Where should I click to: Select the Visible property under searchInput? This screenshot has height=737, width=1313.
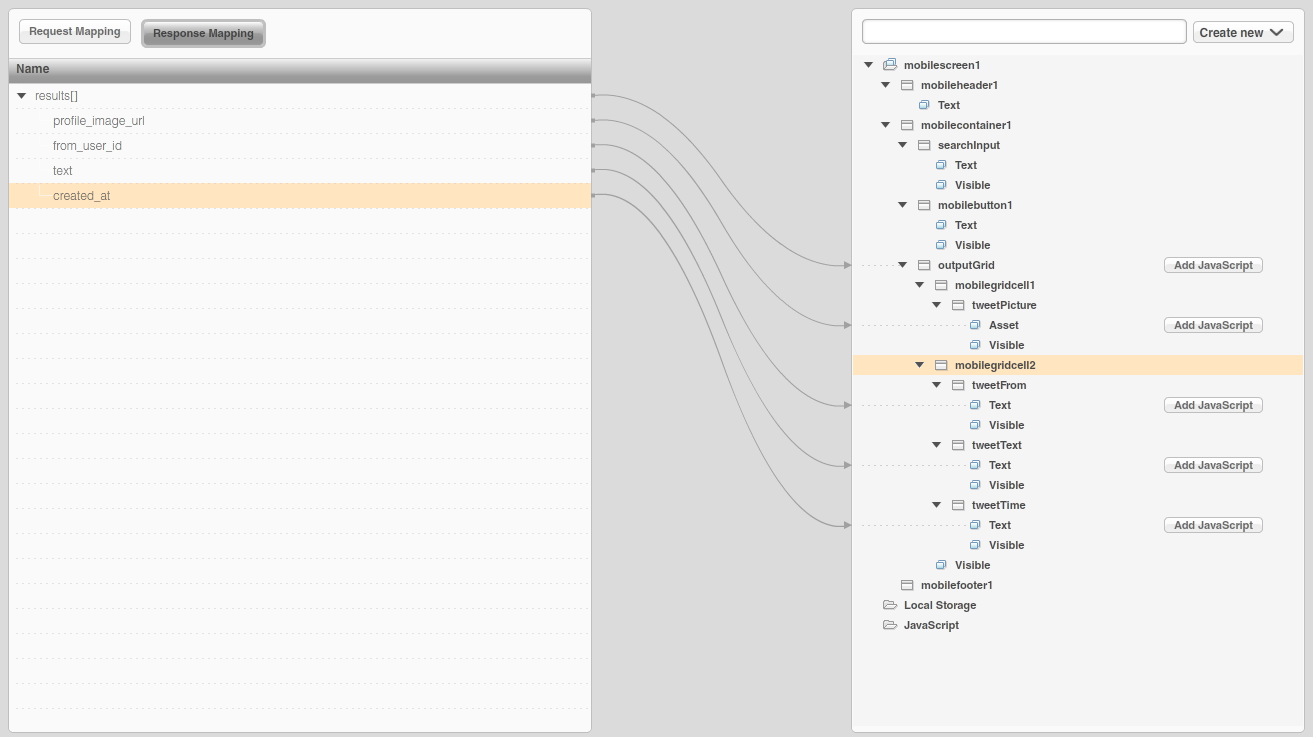click(x=972, y=185)
